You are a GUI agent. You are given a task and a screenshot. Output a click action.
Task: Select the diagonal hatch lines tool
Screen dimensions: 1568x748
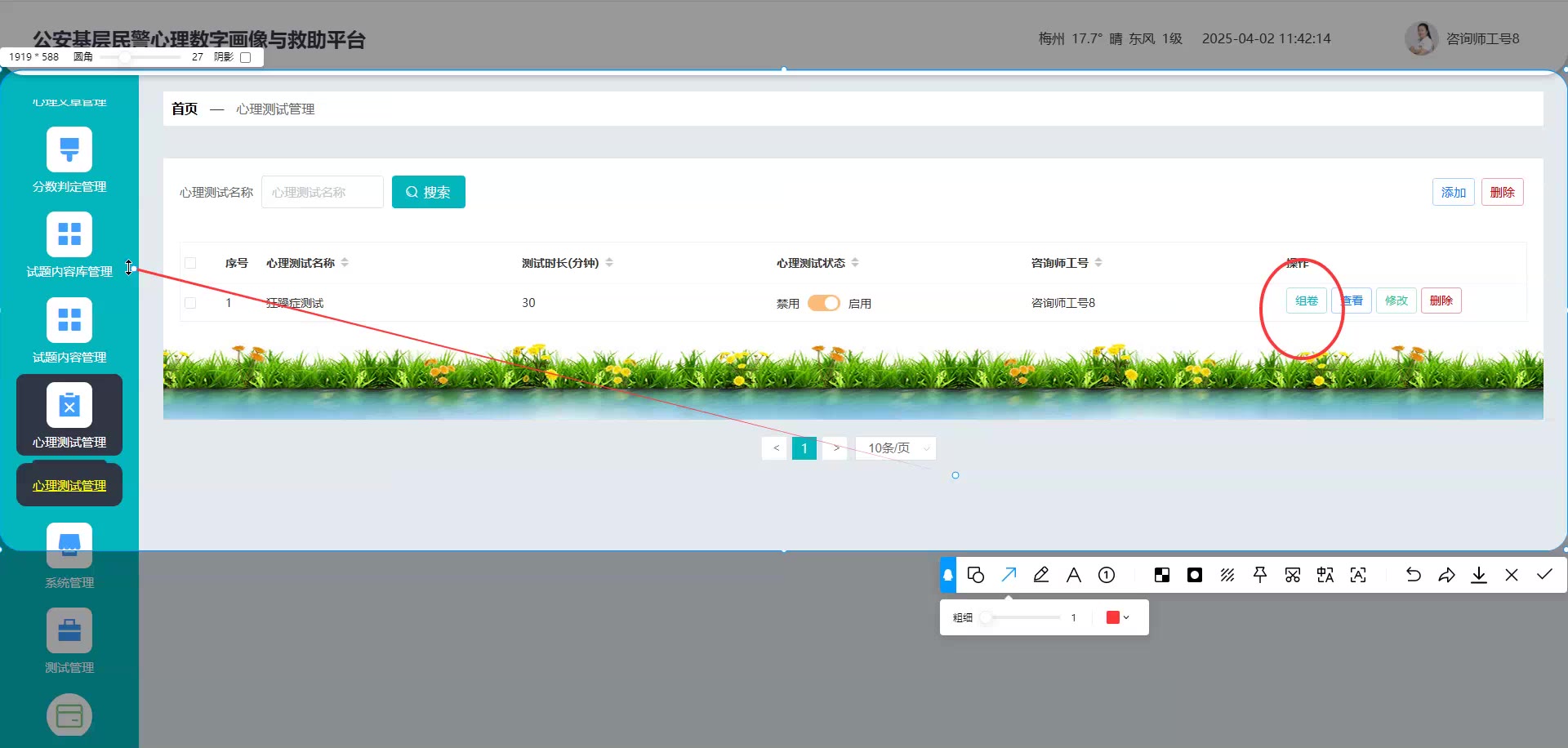pyautogui.click(x=1227, y=575)
